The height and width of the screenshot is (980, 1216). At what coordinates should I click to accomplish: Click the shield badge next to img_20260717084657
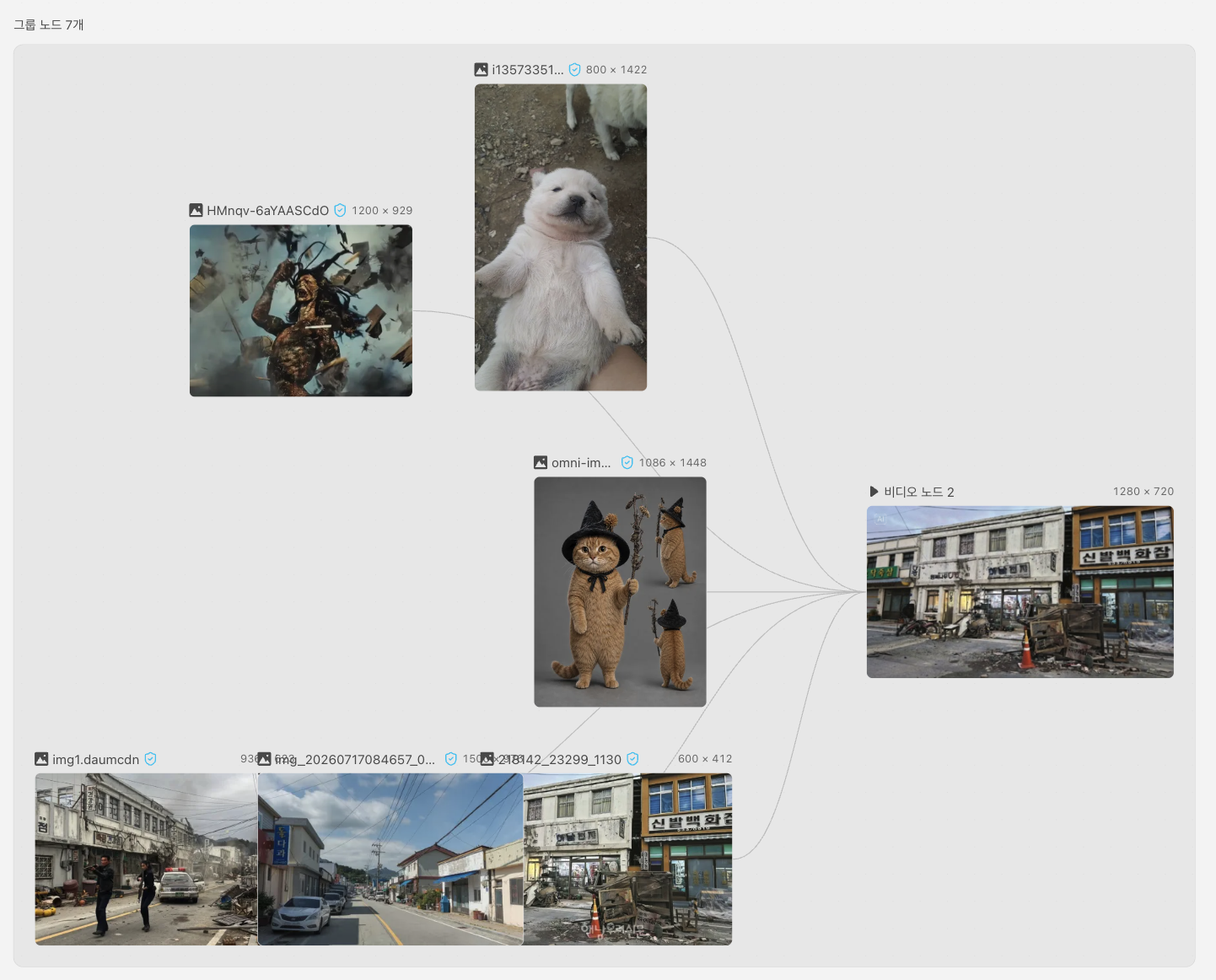pos(450,759)
